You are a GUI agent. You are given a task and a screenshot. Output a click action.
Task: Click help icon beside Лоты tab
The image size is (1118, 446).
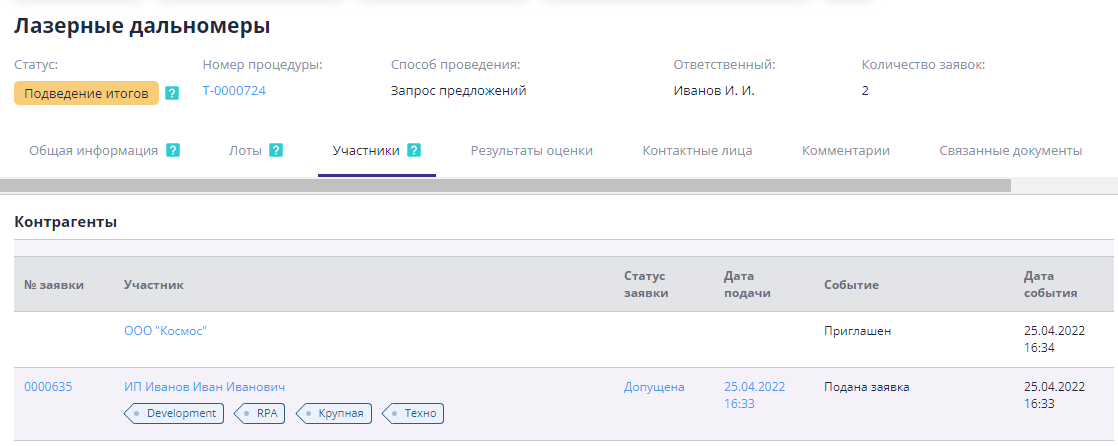tap(276, 151)
